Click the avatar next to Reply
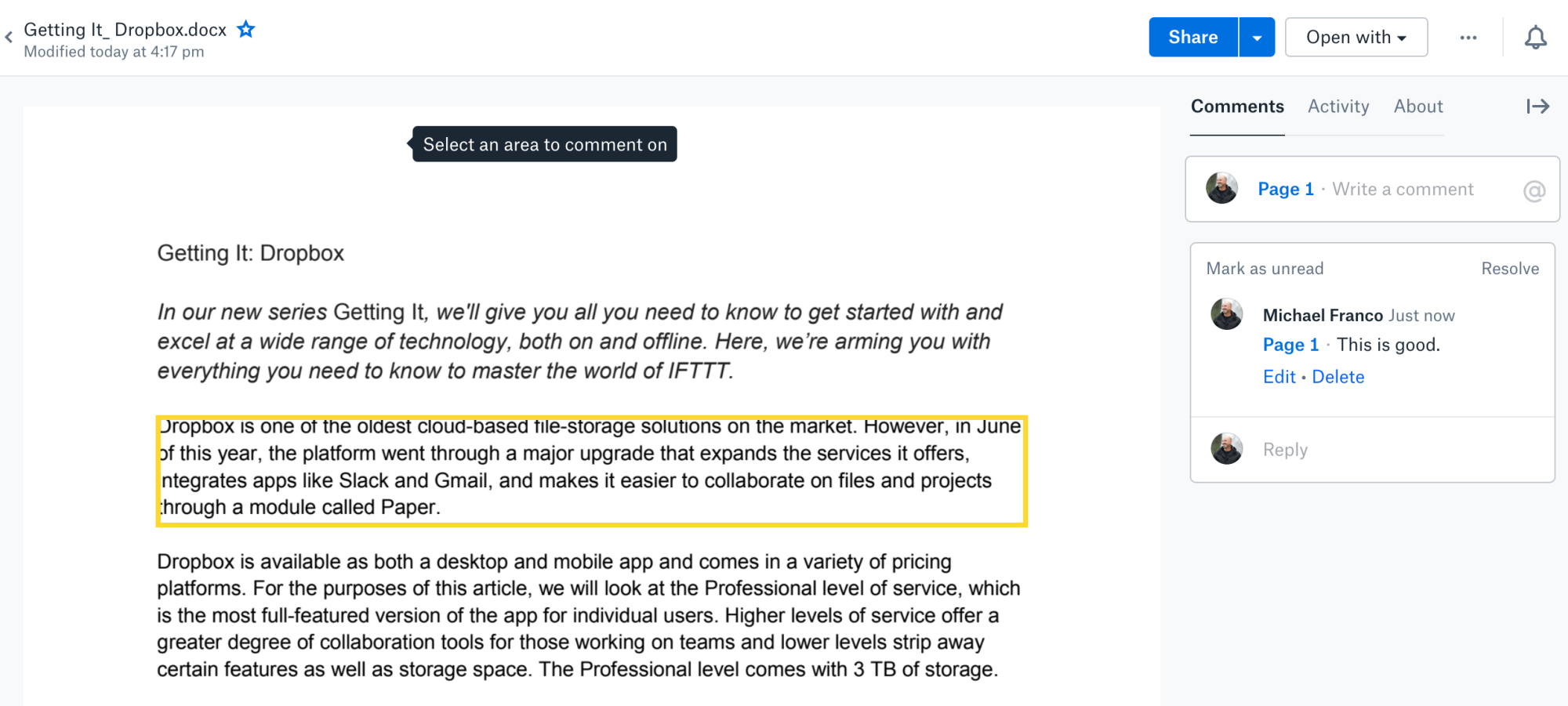1568x706 pixels. click(1227, 449)
